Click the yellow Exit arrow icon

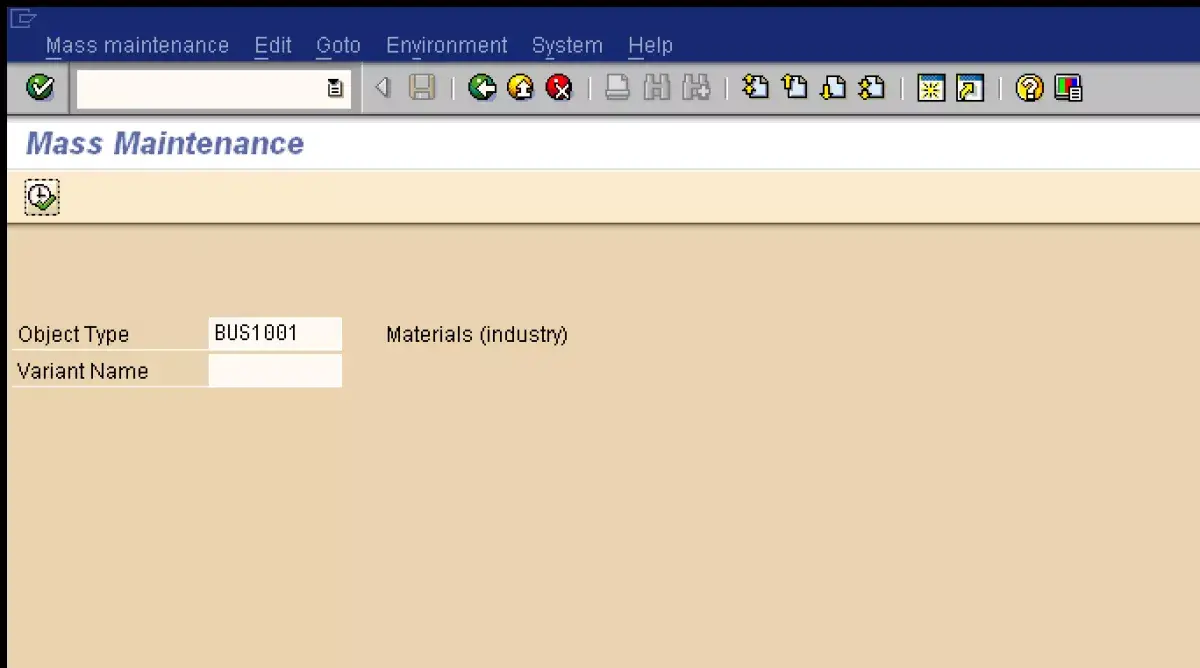(x=520, y=88)
